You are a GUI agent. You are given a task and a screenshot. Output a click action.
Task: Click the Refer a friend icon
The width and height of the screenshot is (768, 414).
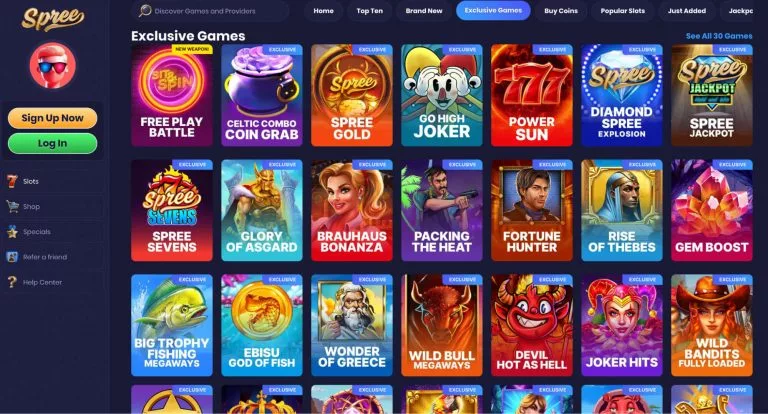pyautogui.click(x=12, y=257)
